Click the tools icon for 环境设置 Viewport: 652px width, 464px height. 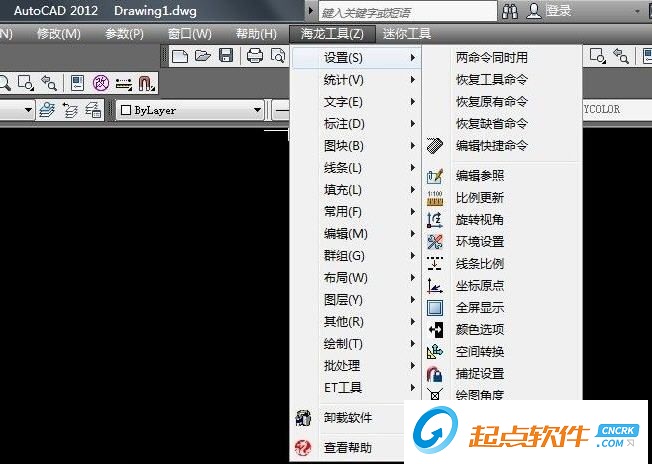[x=435, y=242]
